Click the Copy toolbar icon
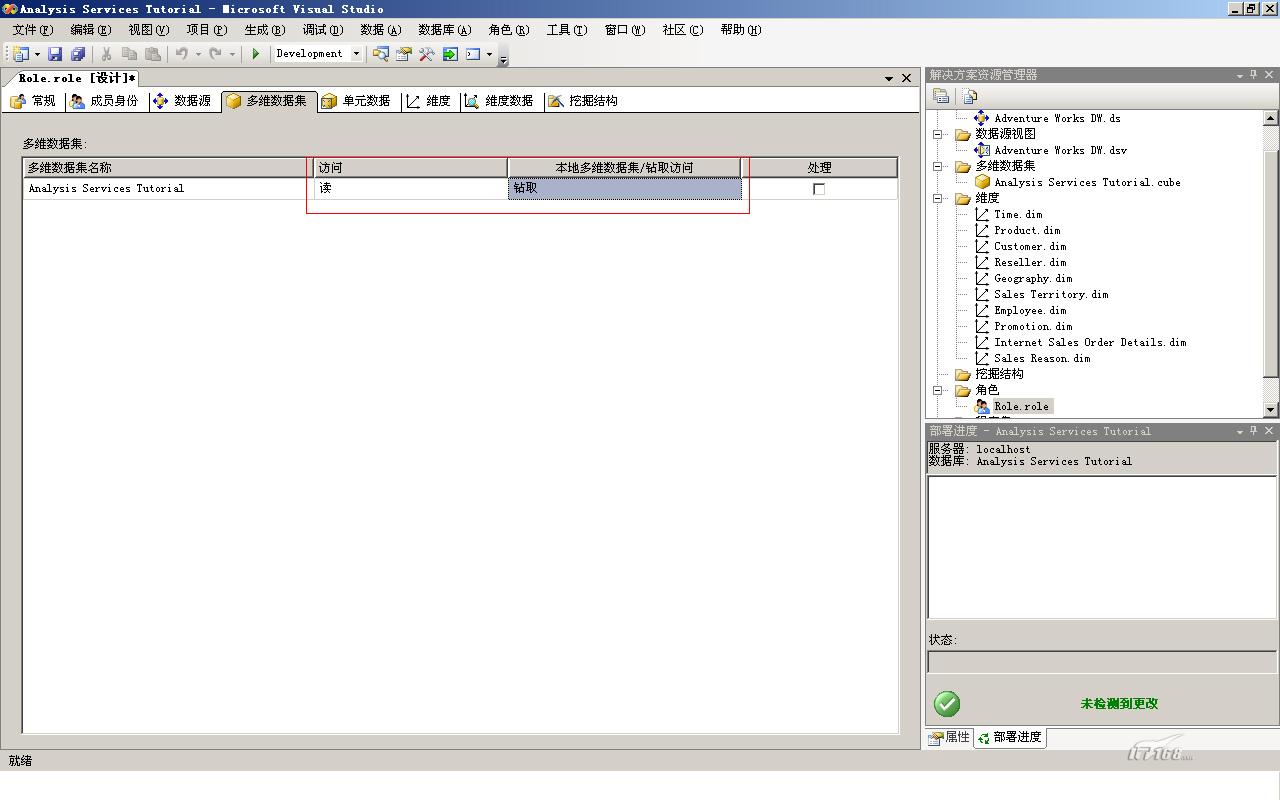The image size is (1280, 800). tap(129, 54)
